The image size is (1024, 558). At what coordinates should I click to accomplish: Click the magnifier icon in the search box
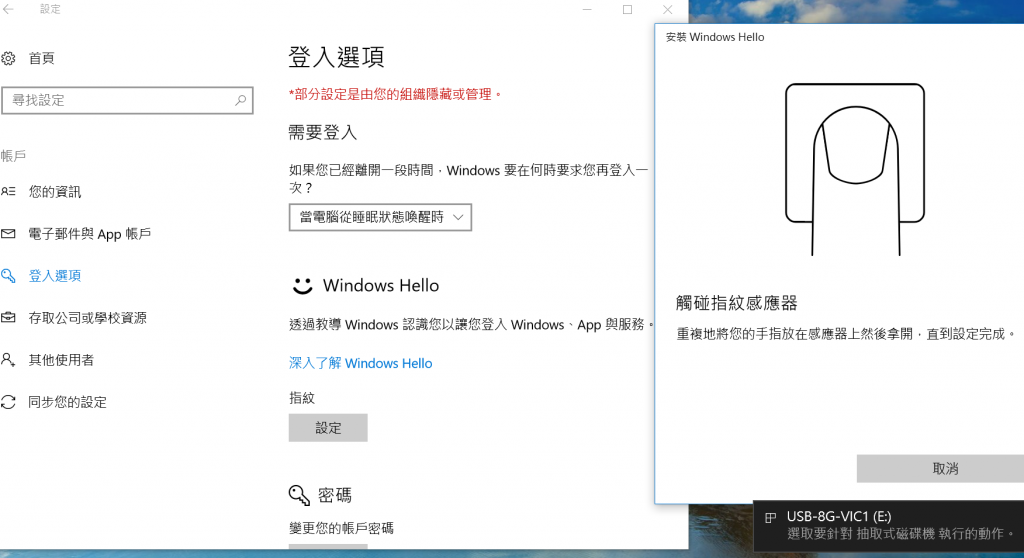point(240,101)
